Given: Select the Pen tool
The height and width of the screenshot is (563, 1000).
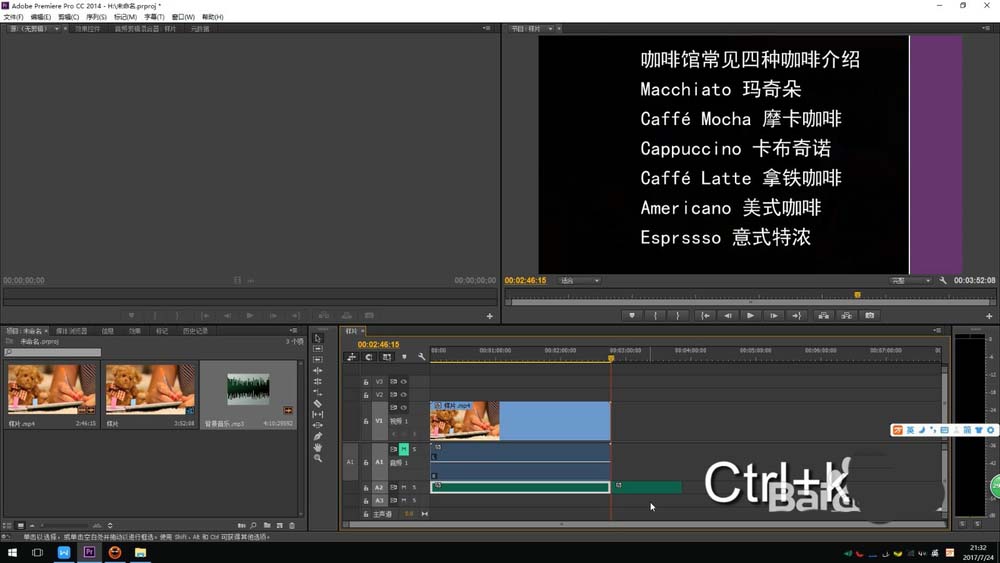Looking at the screenshot, I should 318,436.
